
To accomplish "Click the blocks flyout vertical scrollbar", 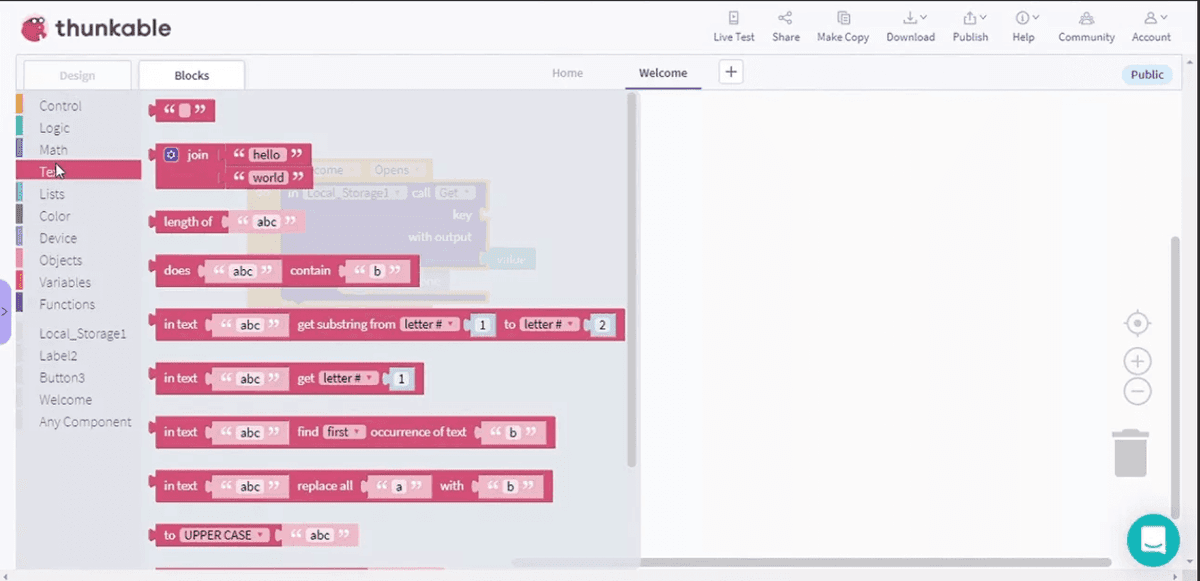I will click(631, 280).
